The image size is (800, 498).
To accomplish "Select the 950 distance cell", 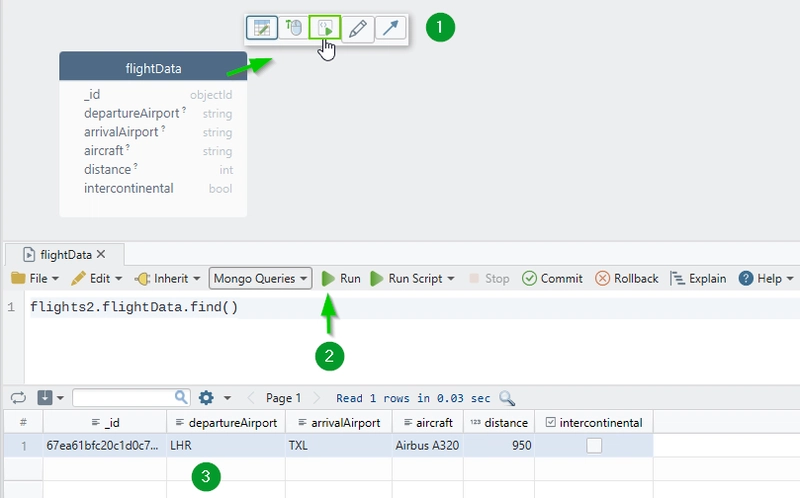I will [498, 445].
